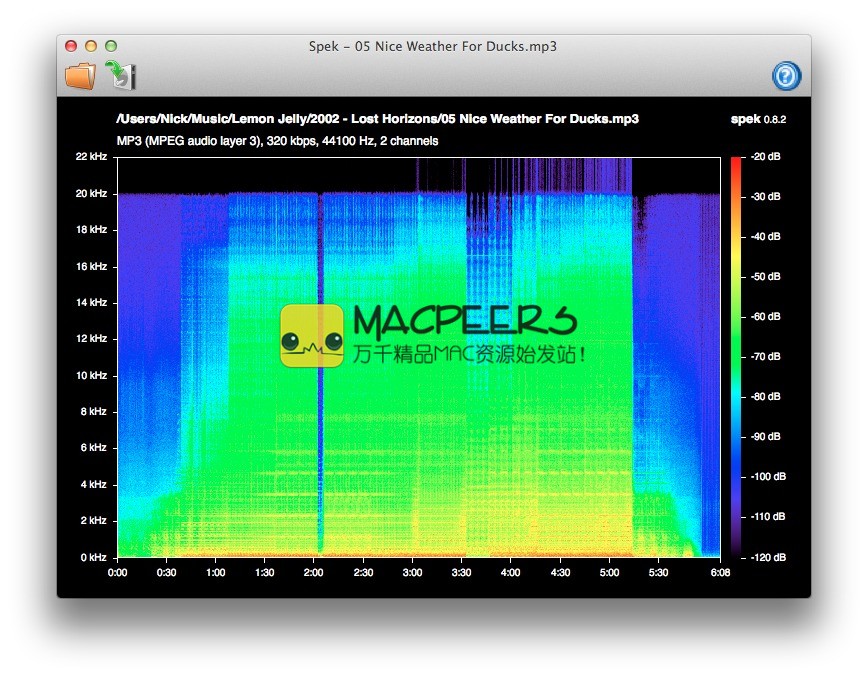
Task: Click the 10 kHz frequency axis label
Action: pyautogui.click(x=91, y=375)
